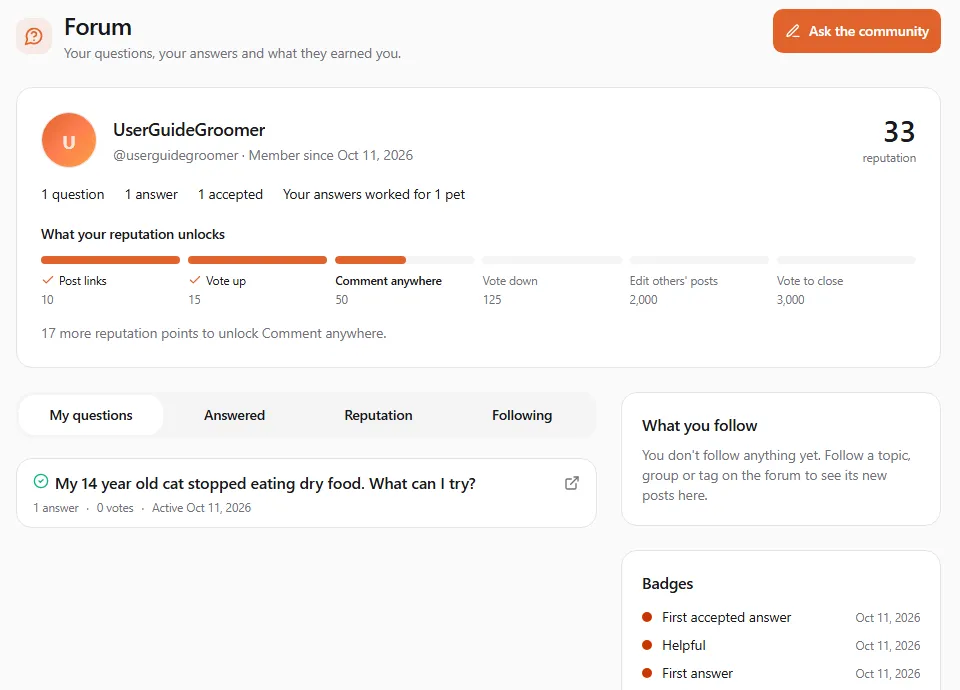Switch to the My questions tab
960x690 pixels.
(91, 415)
